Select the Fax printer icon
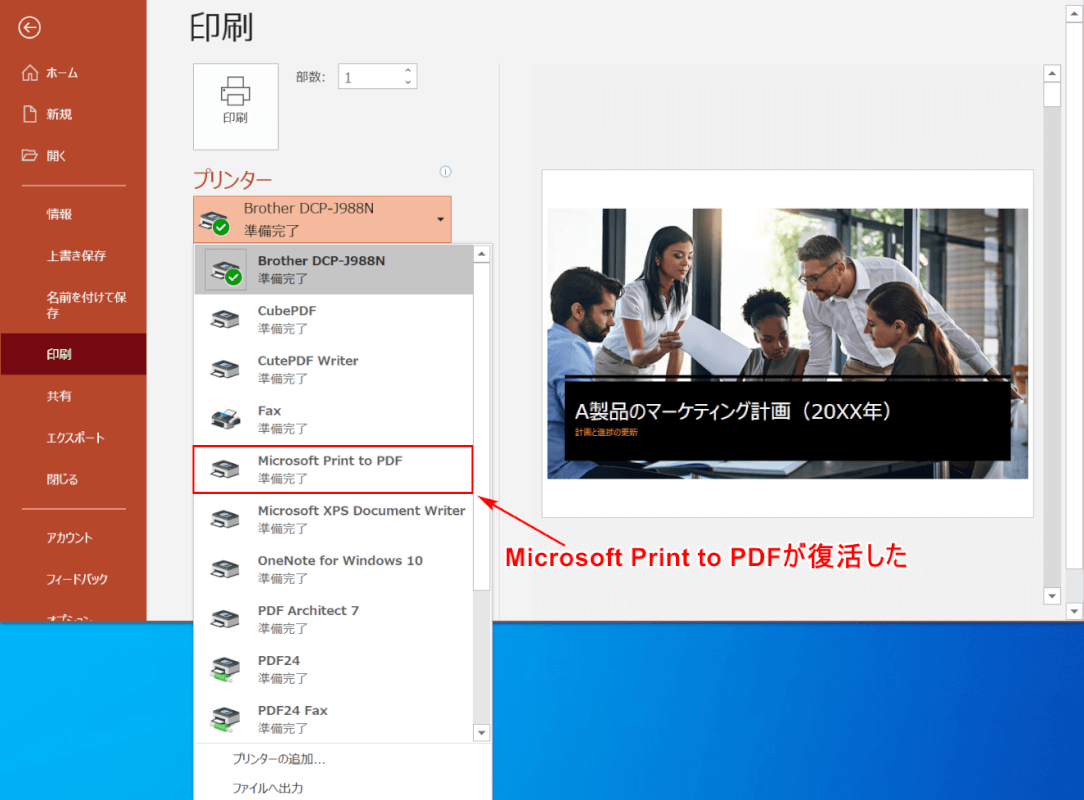Screen dimensions: 1084x800 [224, 418]
